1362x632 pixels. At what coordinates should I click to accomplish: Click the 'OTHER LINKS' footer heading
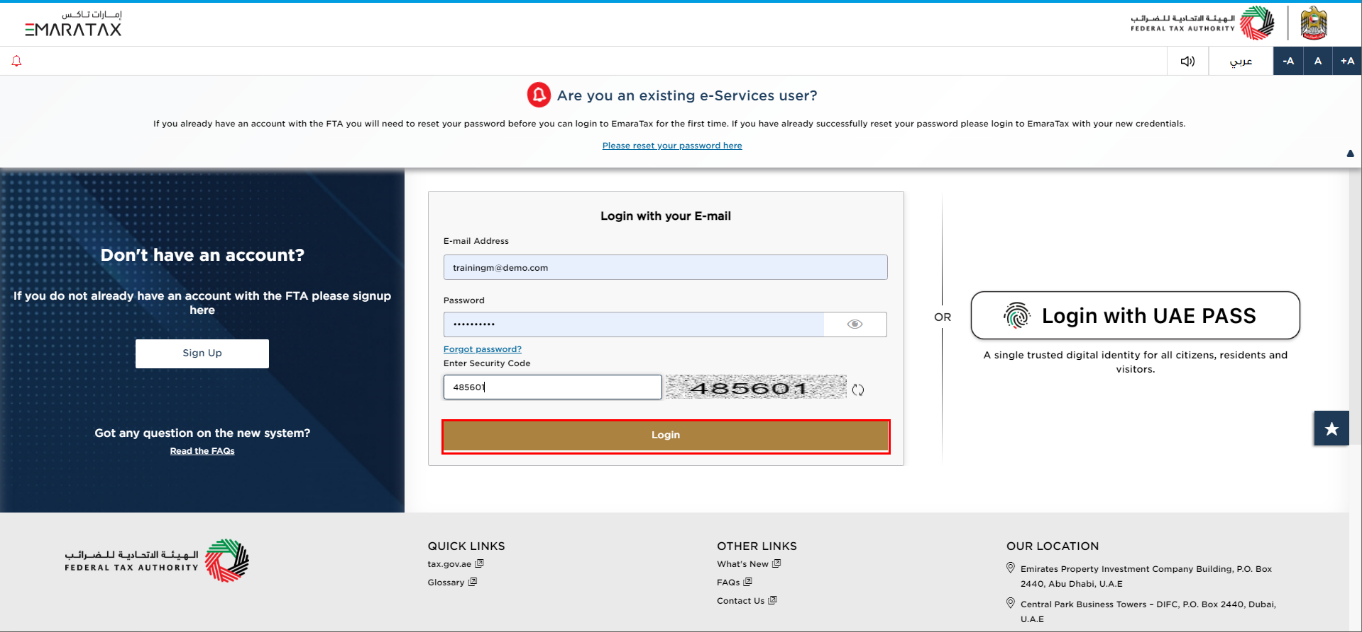(757, 546)
